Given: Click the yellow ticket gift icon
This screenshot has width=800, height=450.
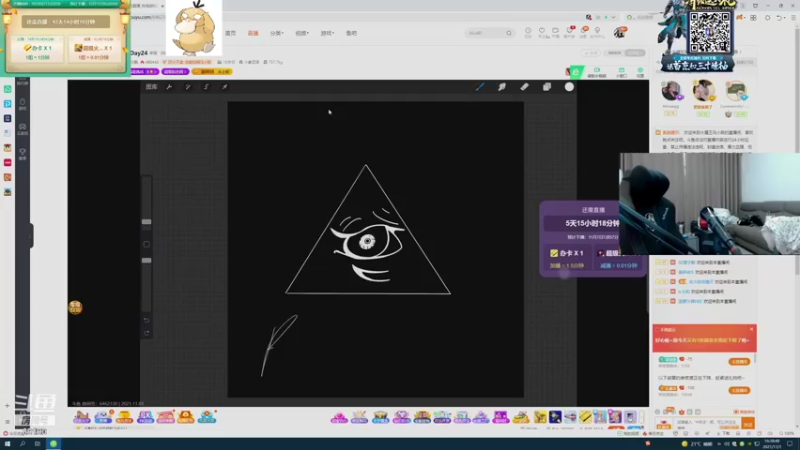Looking at the screenshot, I should click(585, 417).
